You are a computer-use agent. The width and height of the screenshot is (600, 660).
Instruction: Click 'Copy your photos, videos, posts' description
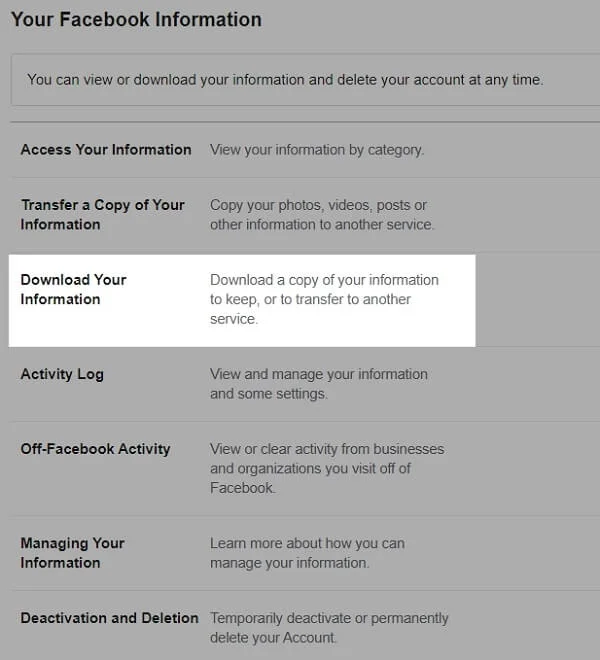318,205
